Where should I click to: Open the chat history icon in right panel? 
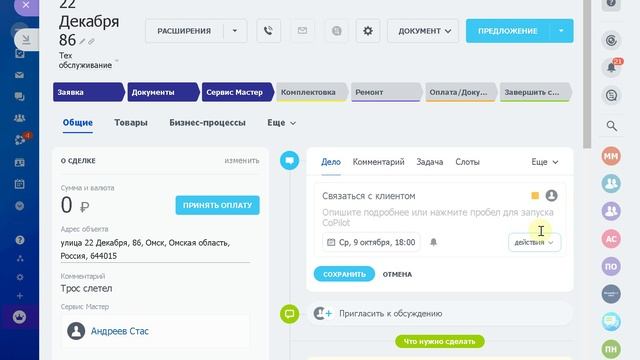coord(611,96)
